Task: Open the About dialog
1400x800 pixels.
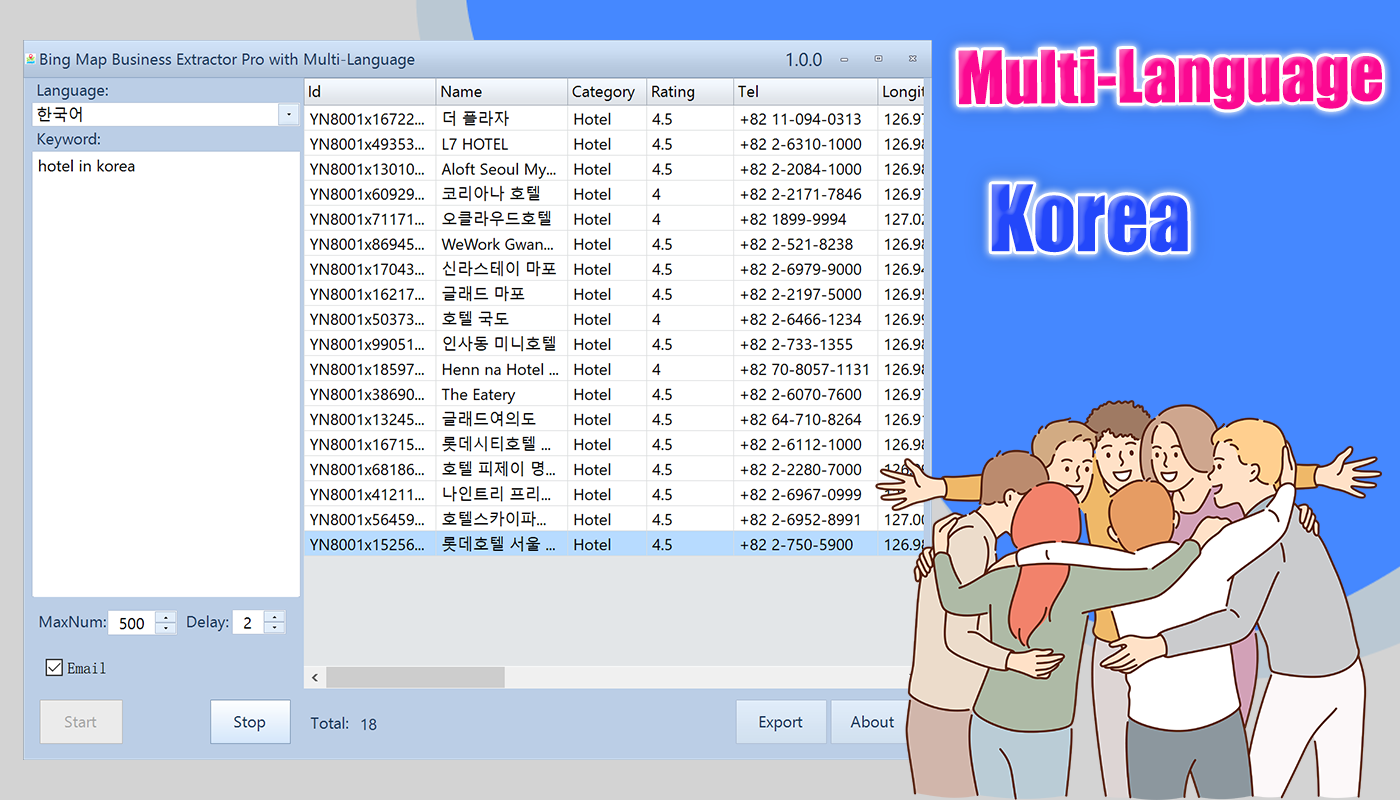Action: coord(872,722)
